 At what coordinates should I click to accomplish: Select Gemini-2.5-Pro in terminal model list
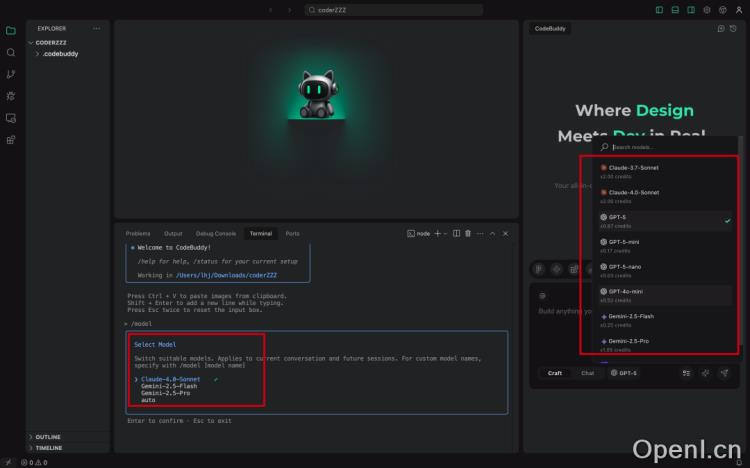pos(165,393)
